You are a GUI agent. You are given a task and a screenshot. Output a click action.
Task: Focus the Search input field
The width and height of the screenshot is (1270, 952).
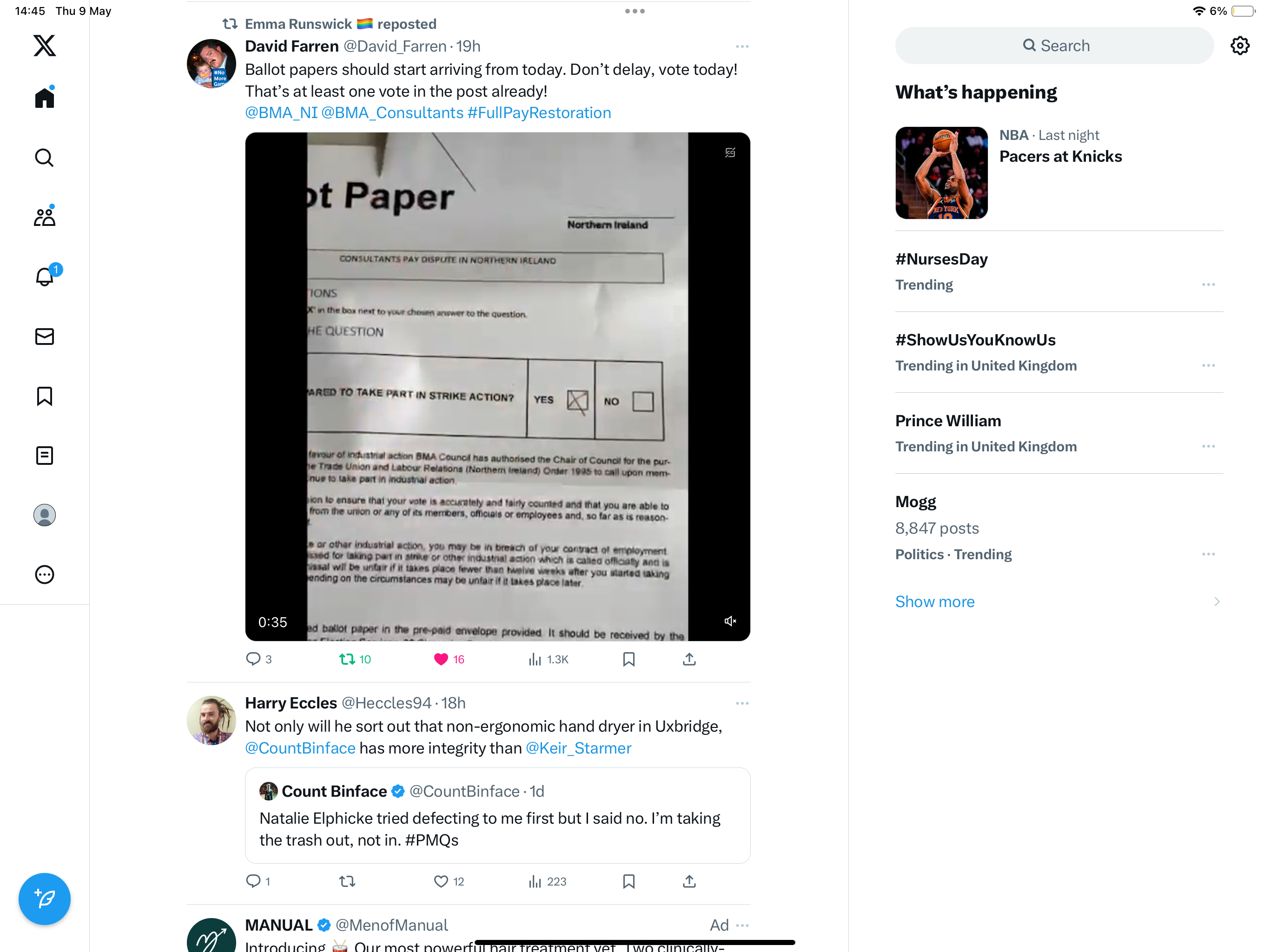pos(1054,46)
